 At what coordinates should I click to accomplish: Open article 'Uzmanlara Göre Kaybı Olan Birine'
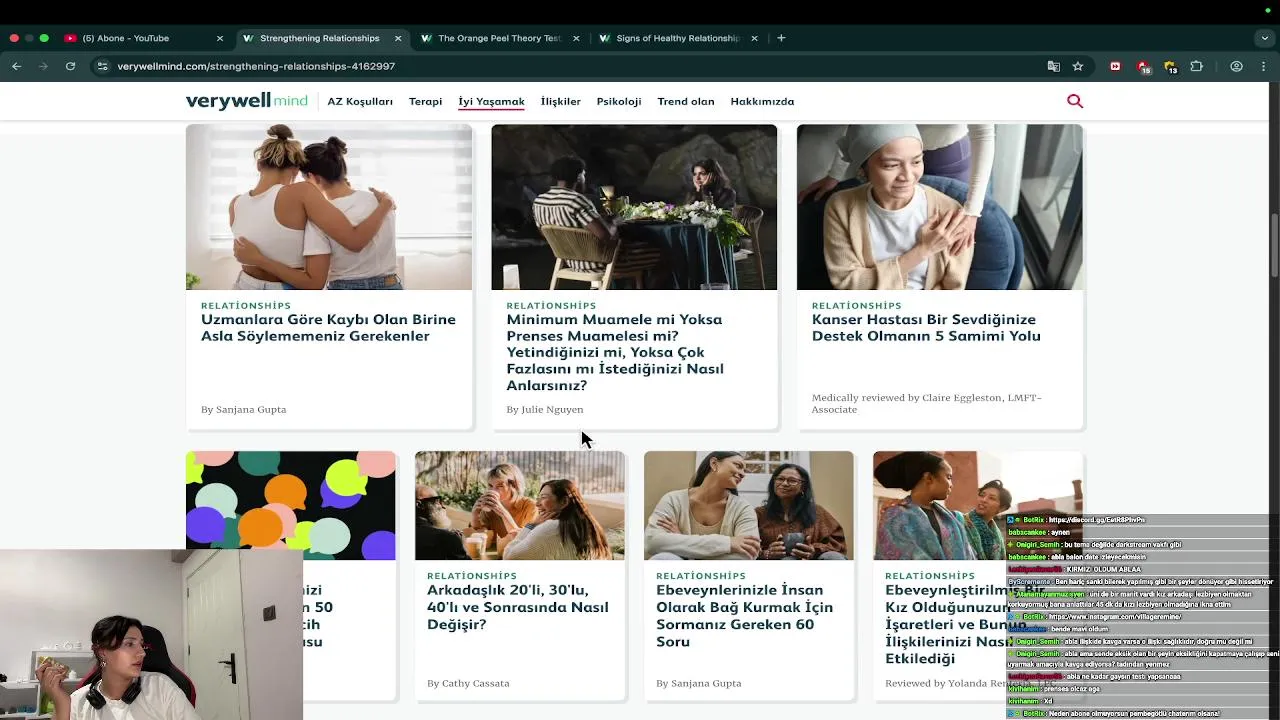328,327
